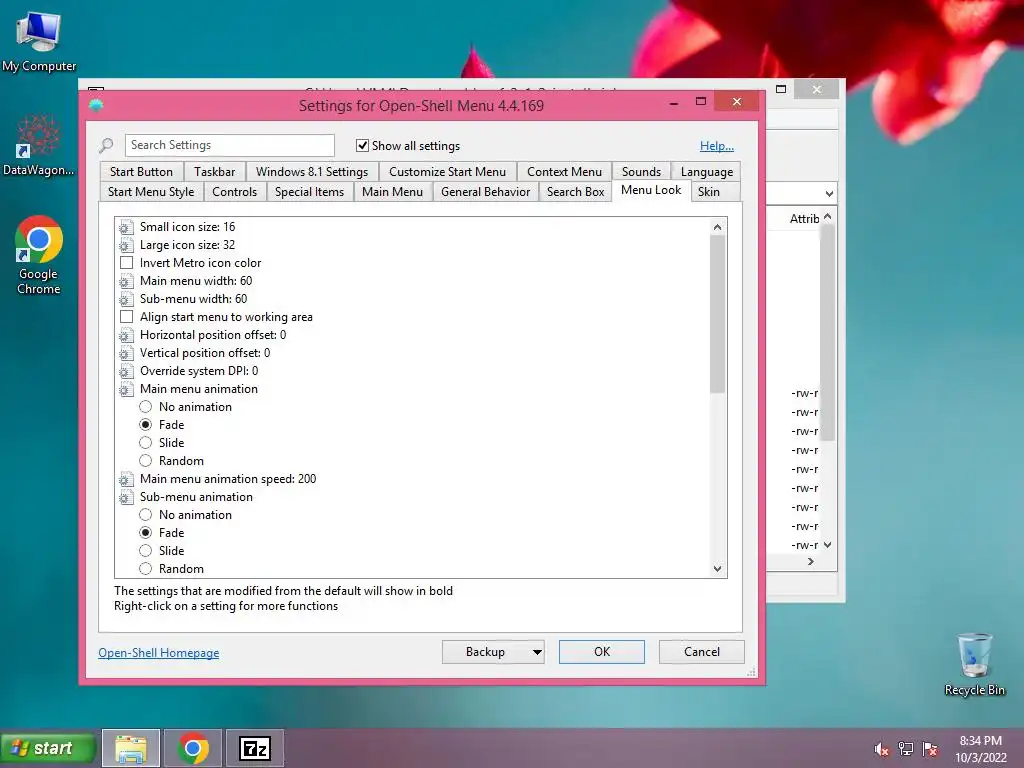Open the network tray icon
Viewport: 1024px width, 768px height.
pyautogui.click(x=906, y=749)
